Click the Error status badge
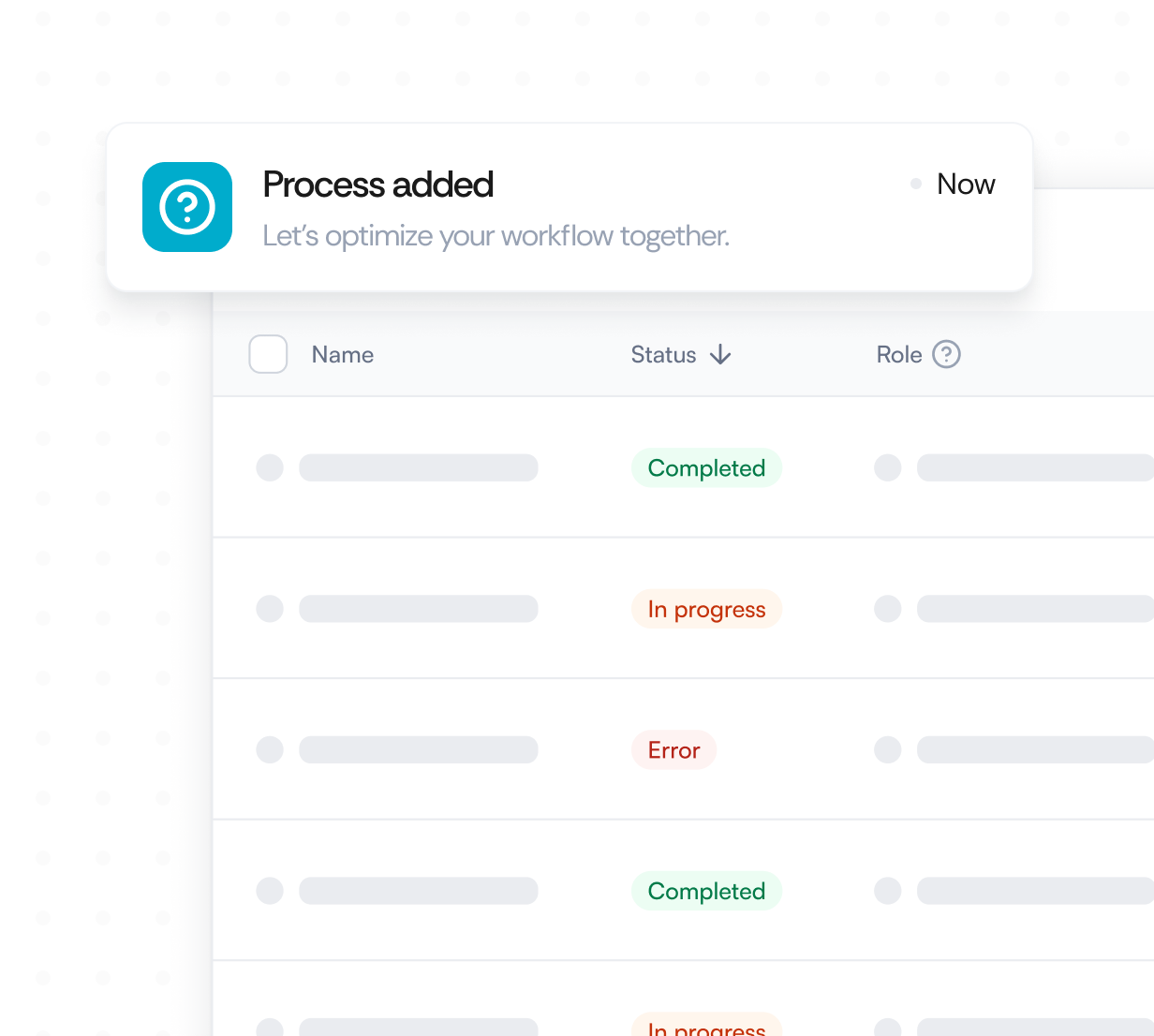The height and width of the screenshot is (1036, 1154). point(673,750)
